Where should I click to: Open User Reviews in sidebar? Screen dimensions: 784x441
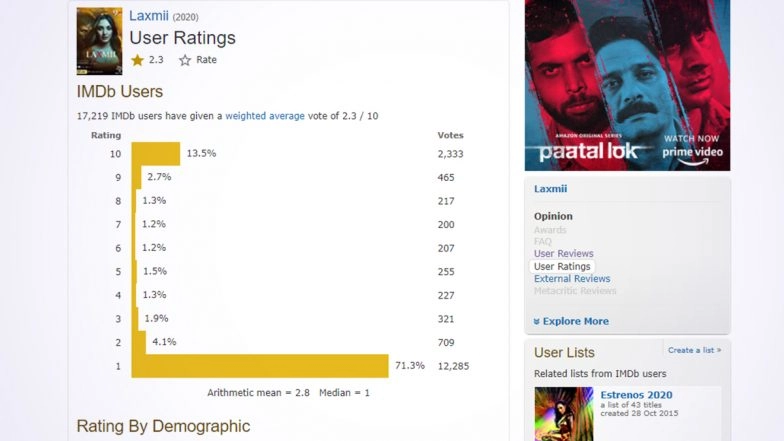[563, 254]
